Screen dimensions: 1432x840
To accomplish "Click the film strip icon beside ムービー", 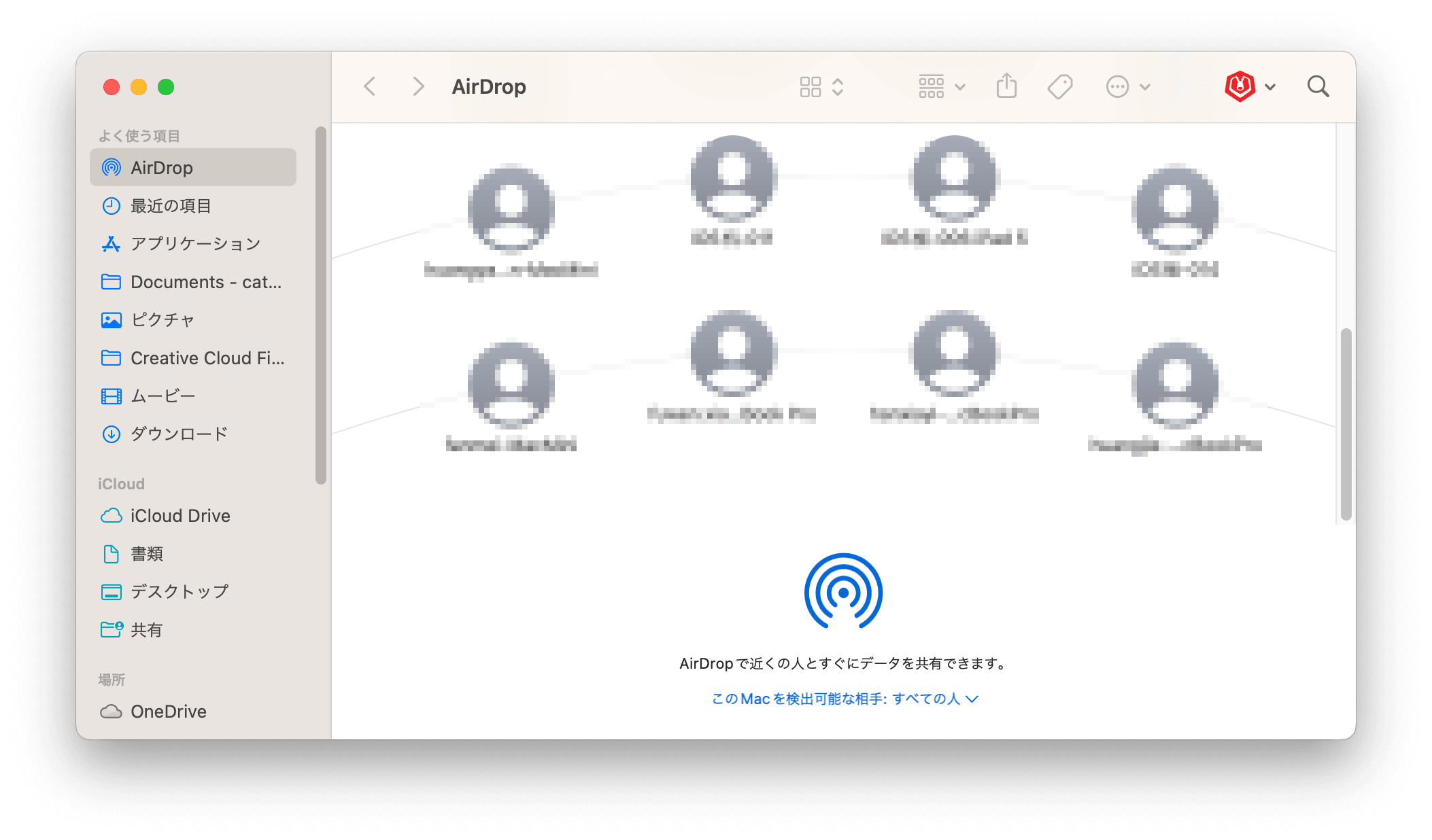I will pos(112,396).
